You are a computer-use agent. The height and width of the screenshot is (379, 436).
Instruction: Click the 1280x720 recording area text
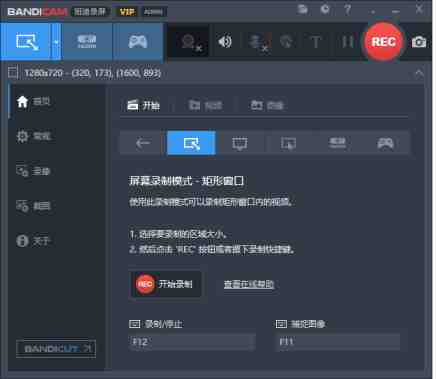[93, 73]
